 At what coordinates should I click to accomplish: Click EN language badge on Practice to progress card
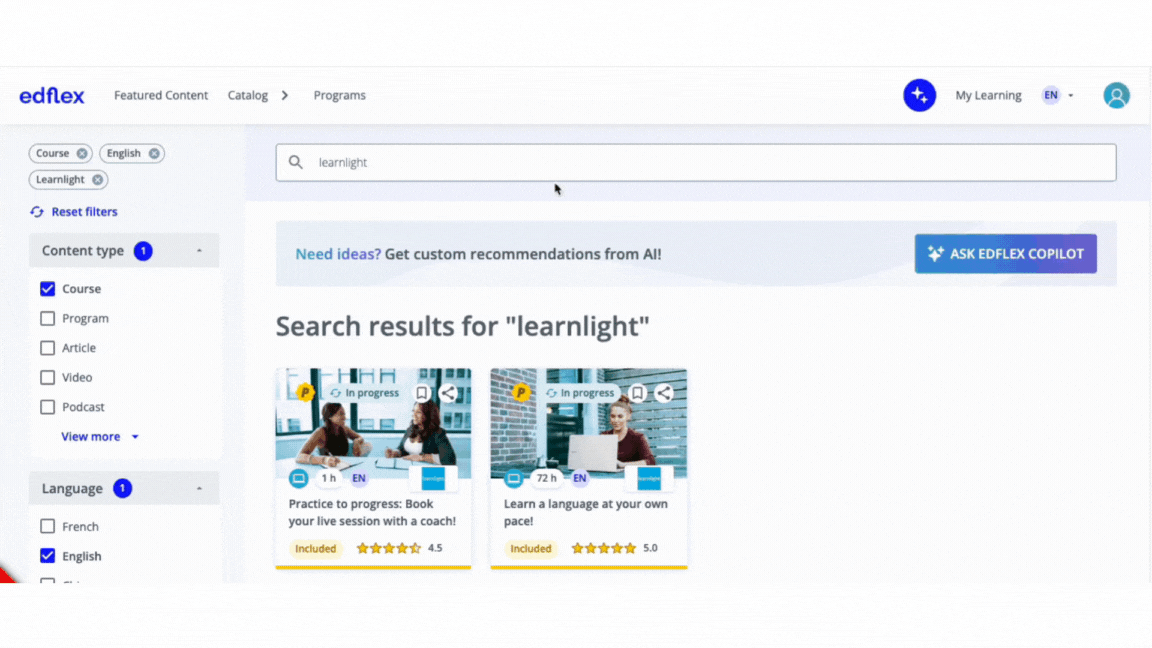[x=359, y=478]
